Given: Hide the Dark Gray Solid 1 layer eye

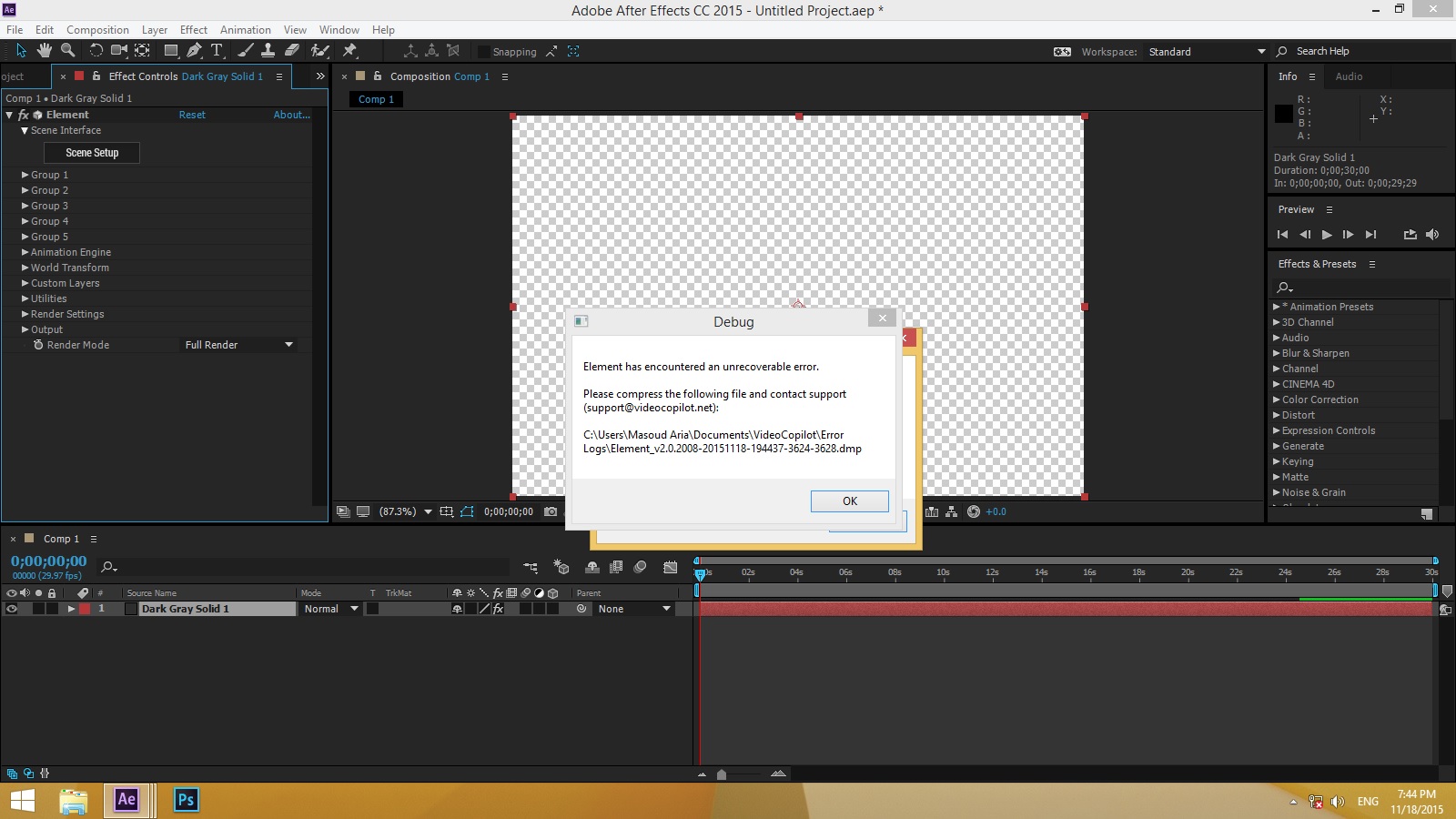Looking at the screenshot, I should tap(12, 609).
